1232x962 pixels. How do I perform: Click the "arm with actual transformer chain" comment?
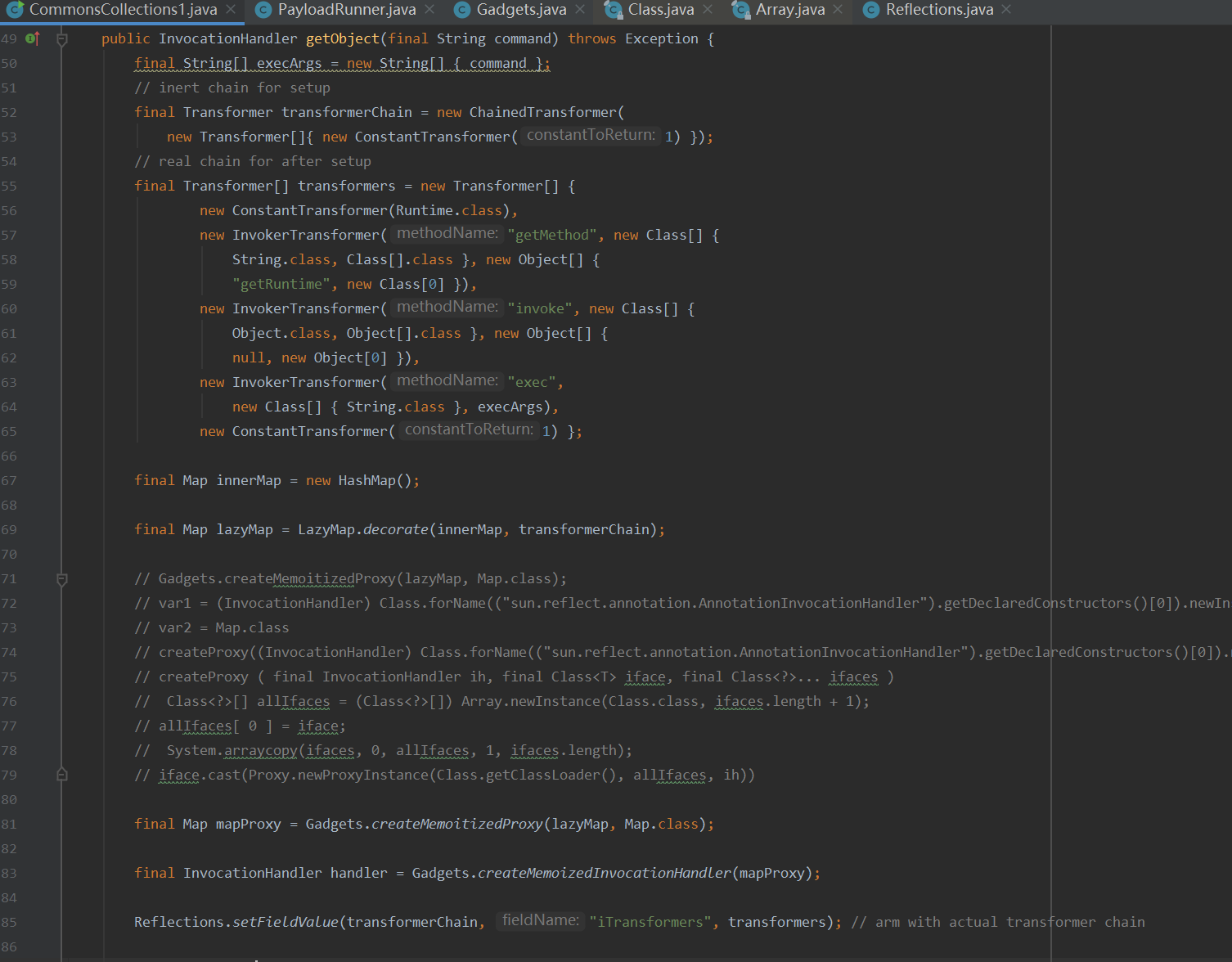998,922
